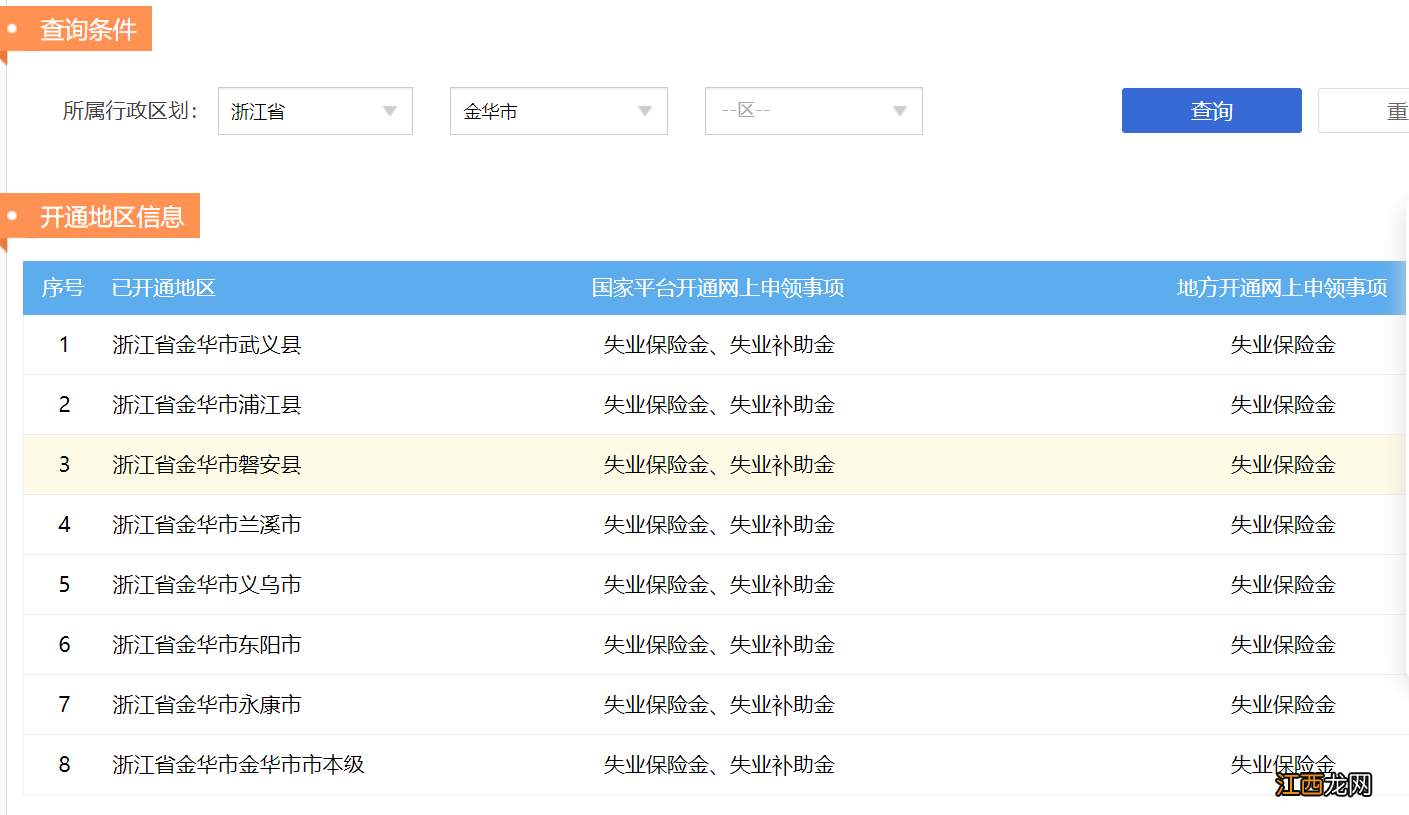Click local 失业保险金 cell in the 兰溪市 row
This screenshot has height=815, width=1409.
pyautogui.click(x=1283, y=525)
